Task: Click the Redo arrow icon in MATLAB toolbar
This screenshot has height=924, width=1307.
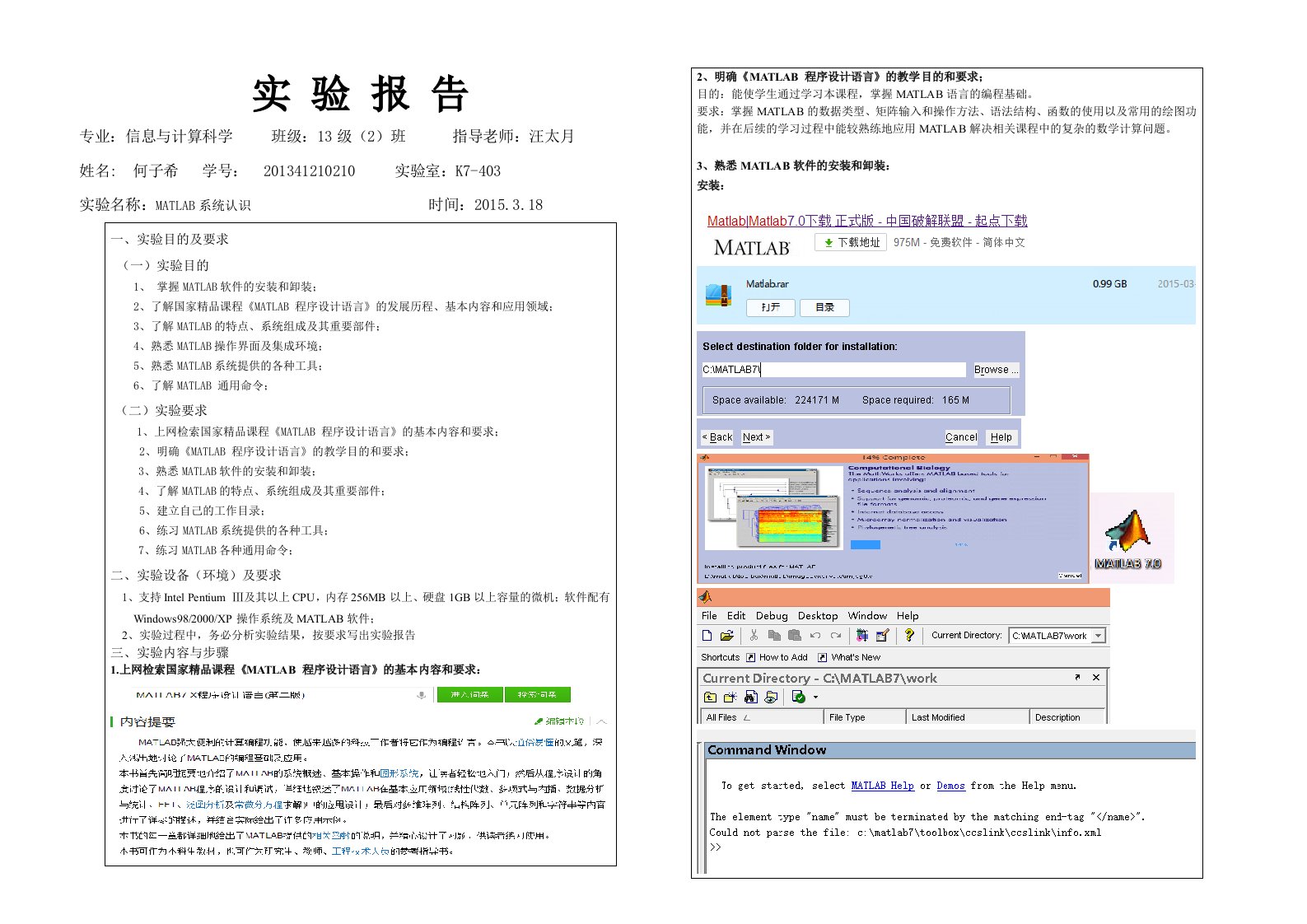Action: [x=836, y=635]
